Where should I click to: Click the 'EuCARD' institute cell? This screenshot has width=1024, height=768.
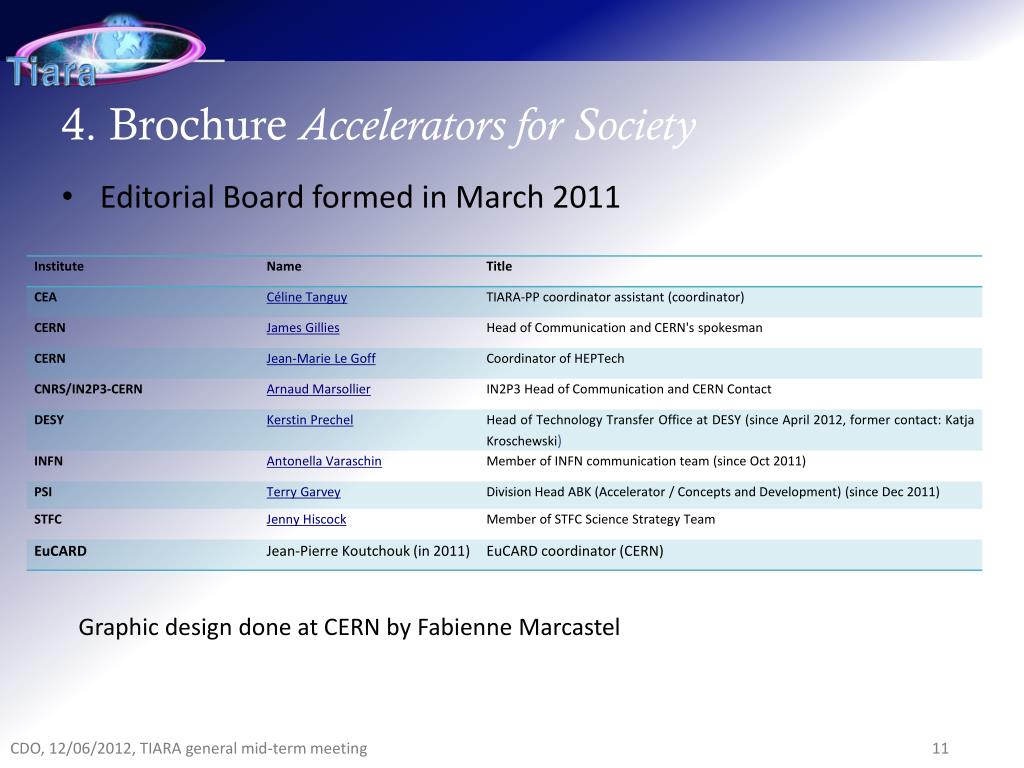[60, 551]
